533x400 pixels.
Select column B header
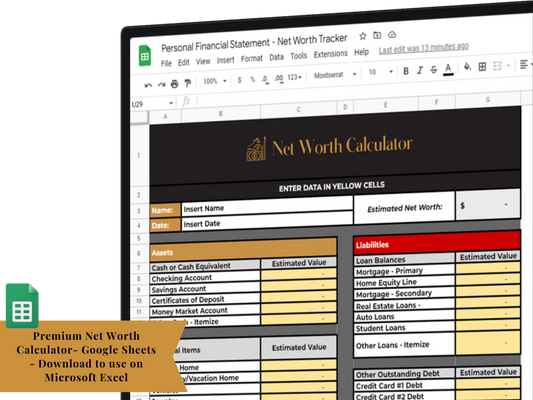(x=221, y=114)
